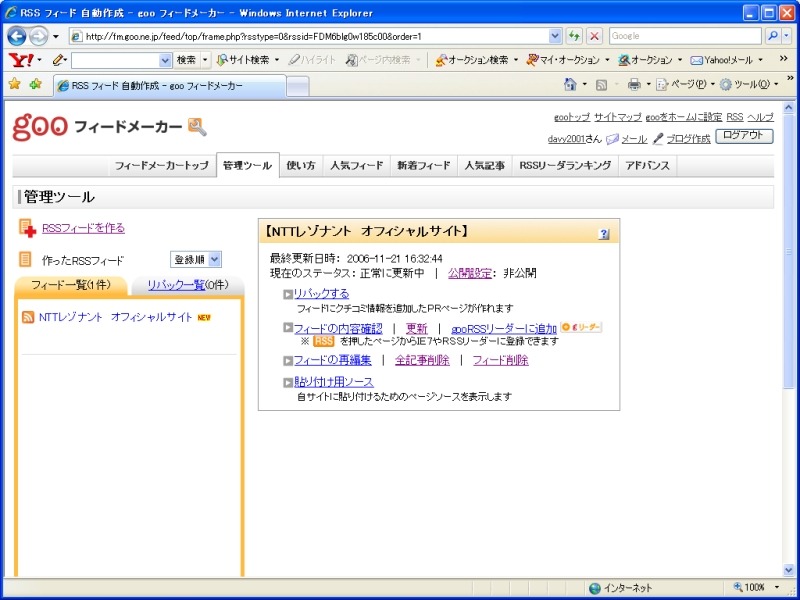Click the ログアウト button

click(744, 136)
